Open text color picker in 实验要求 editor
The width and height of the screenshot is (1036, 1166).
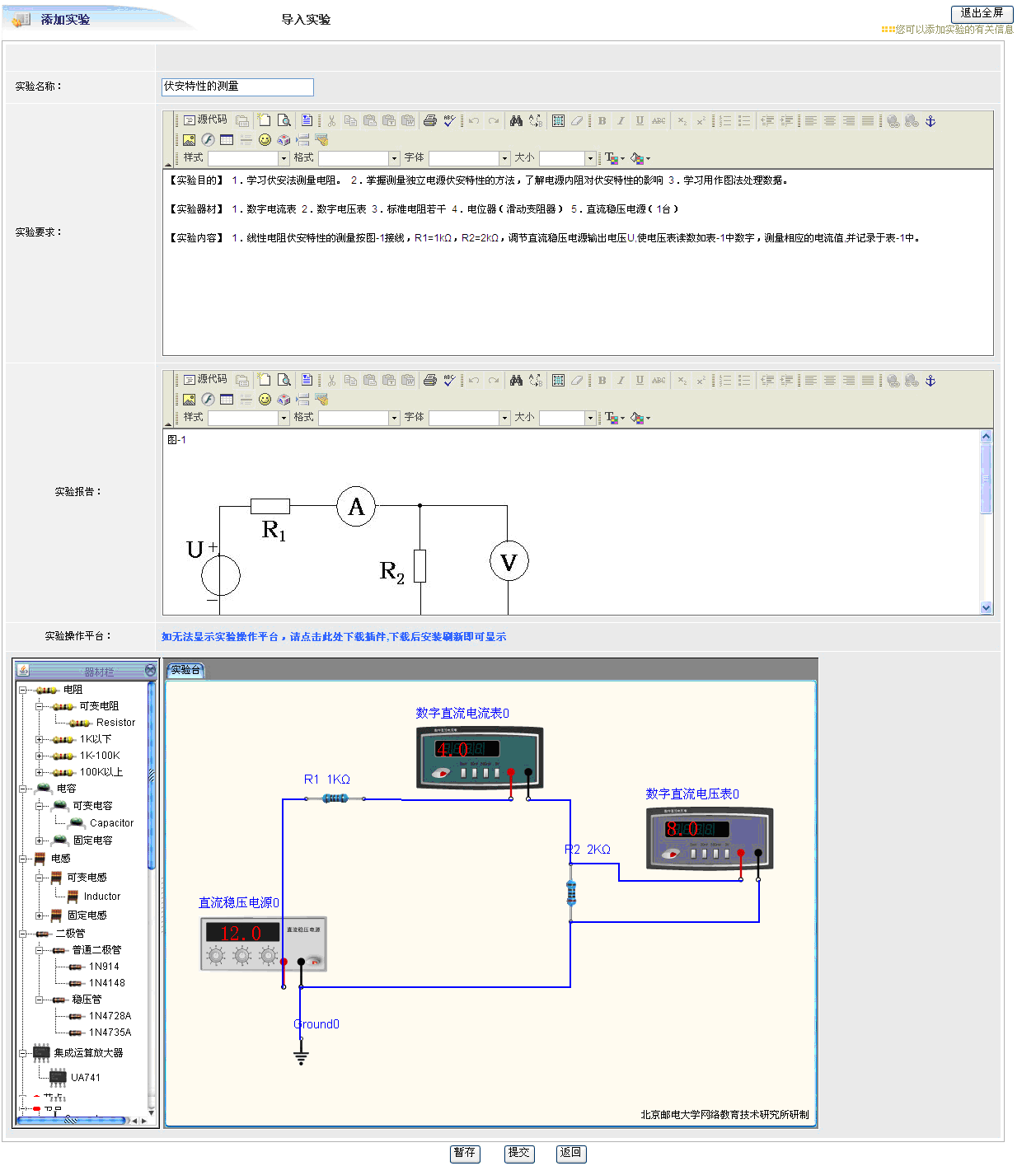pyautogui.click(x=613, y=158)
